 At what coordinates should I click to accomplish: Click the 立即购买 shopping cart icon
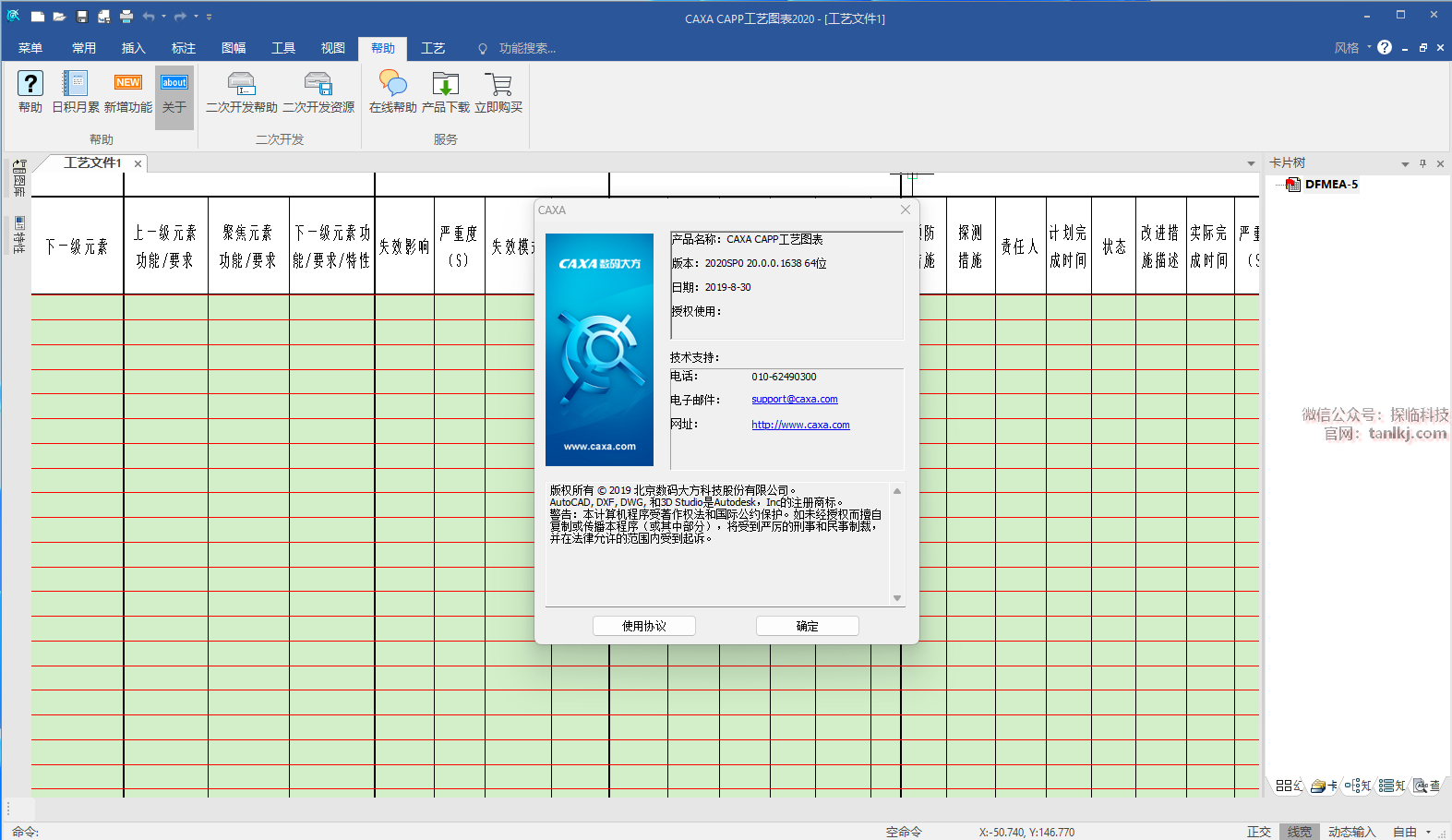[498, 84]
